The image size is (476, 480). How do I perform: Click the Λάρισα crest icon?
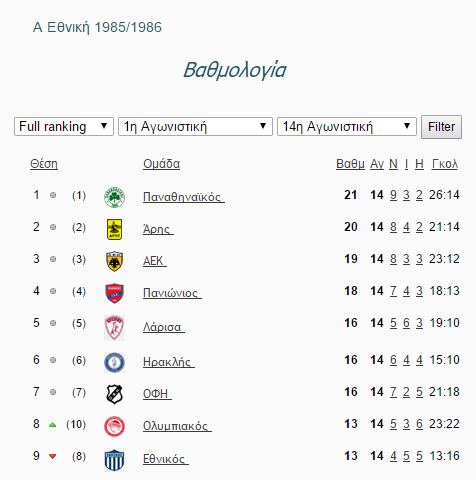(114, 328)
